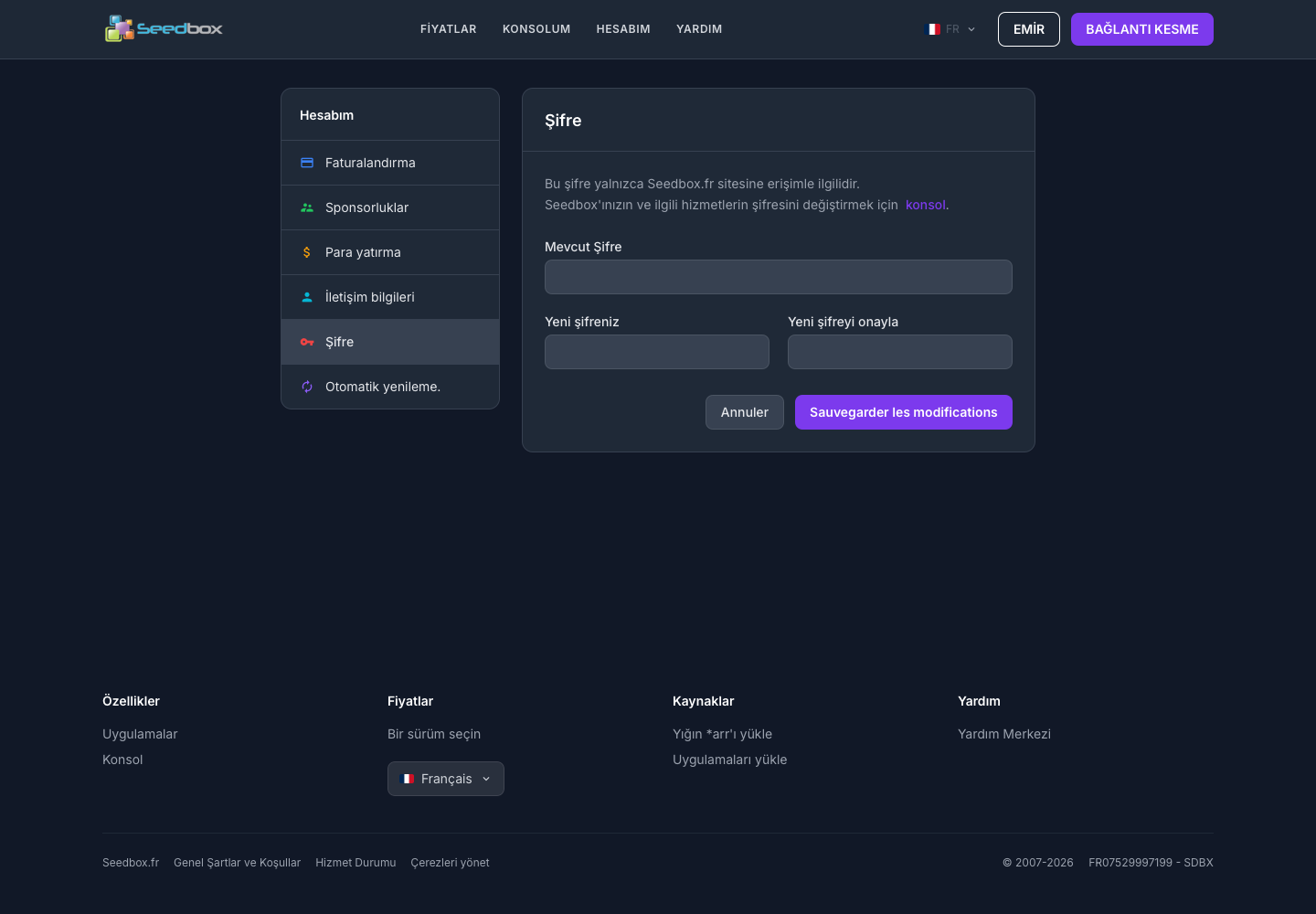Open Genel Şartlar ve Koşullar link

coord(237,863)
